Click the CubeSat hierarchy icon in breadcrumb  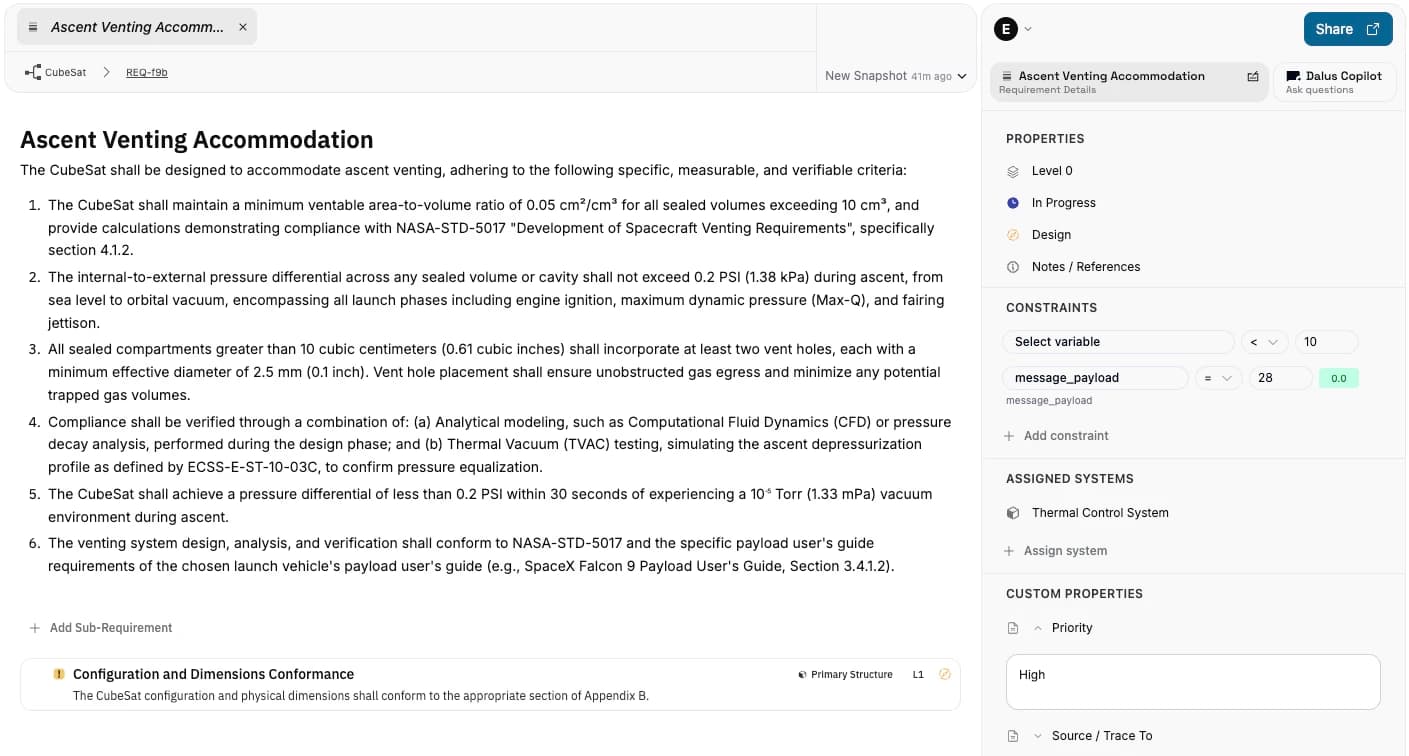tap(33, 73)
